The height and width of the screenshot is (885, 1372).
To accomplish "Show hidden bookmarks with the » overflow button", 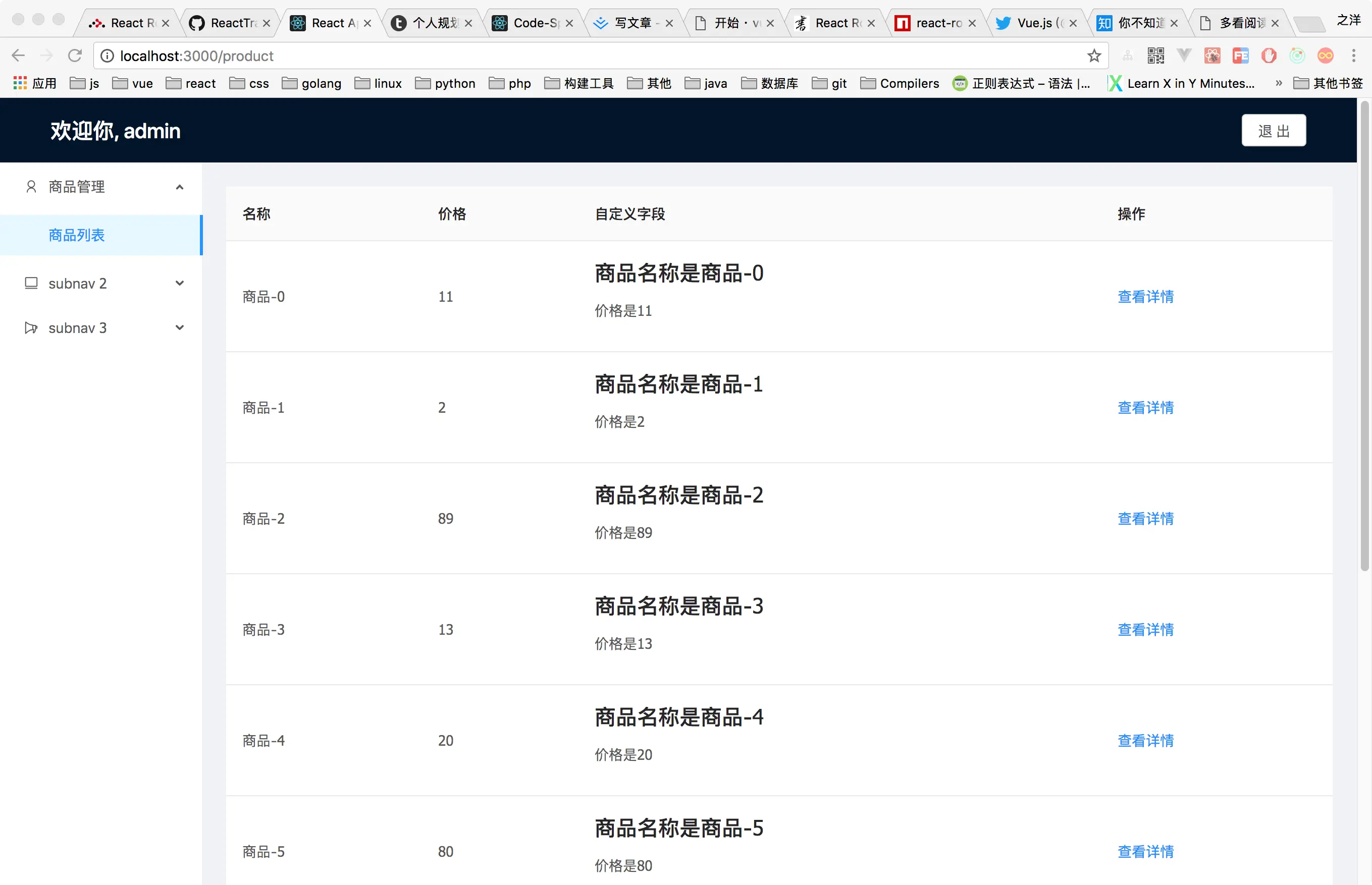I will coord(1278,83).
